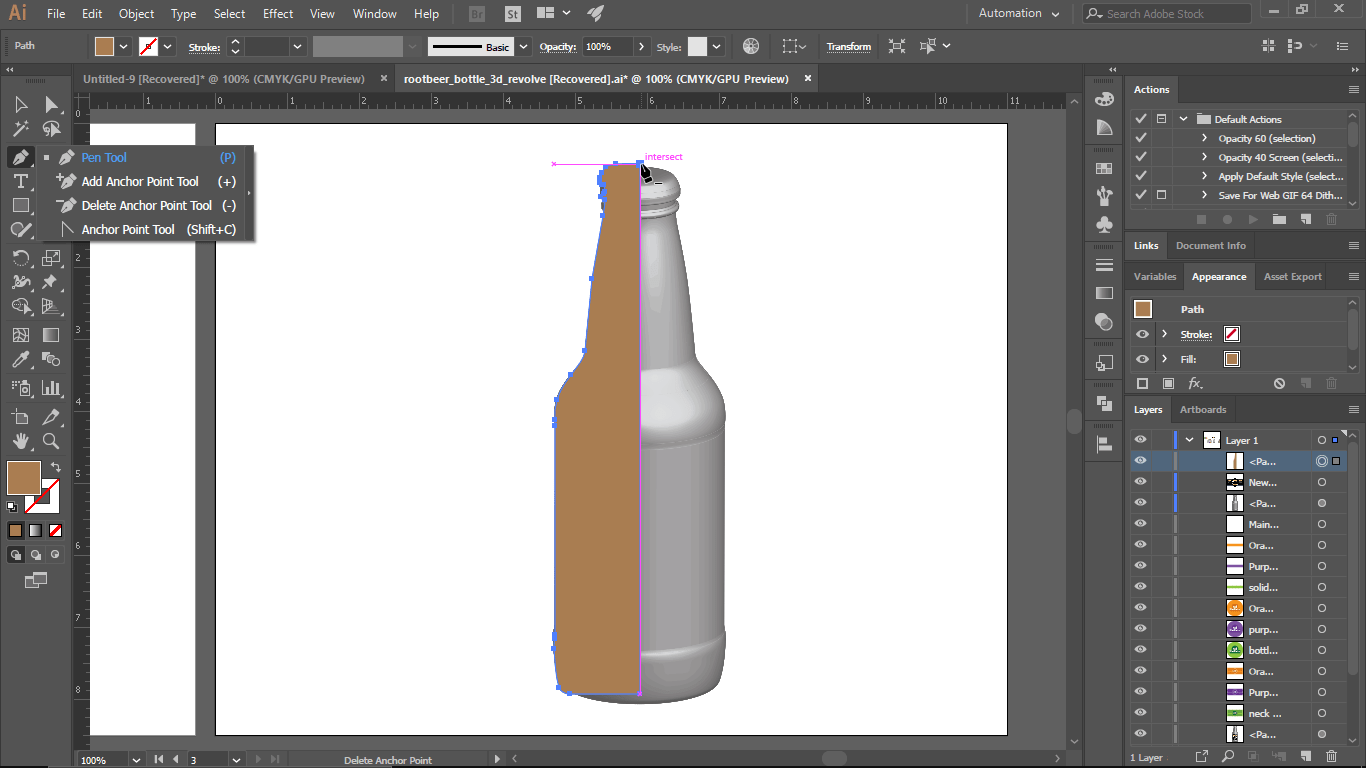Hide the 'neck' layer
1366x768 pixels.
(x=1140, y=713)
